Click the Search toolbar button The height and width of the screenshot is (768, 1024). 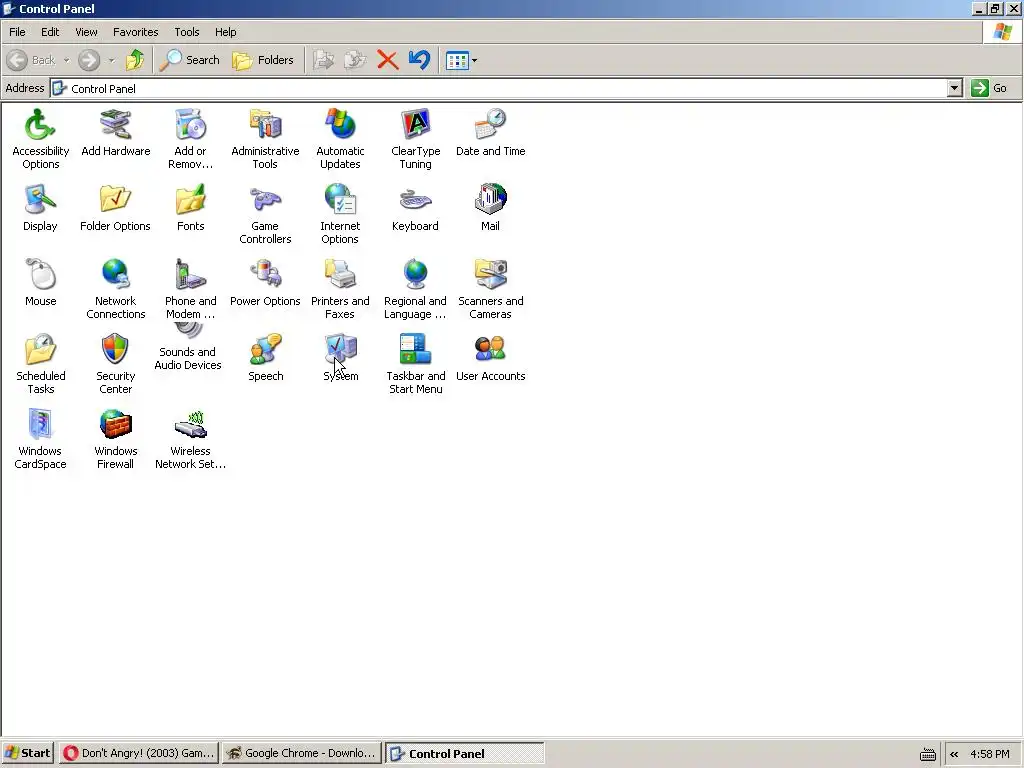click(x=189, y=60)
